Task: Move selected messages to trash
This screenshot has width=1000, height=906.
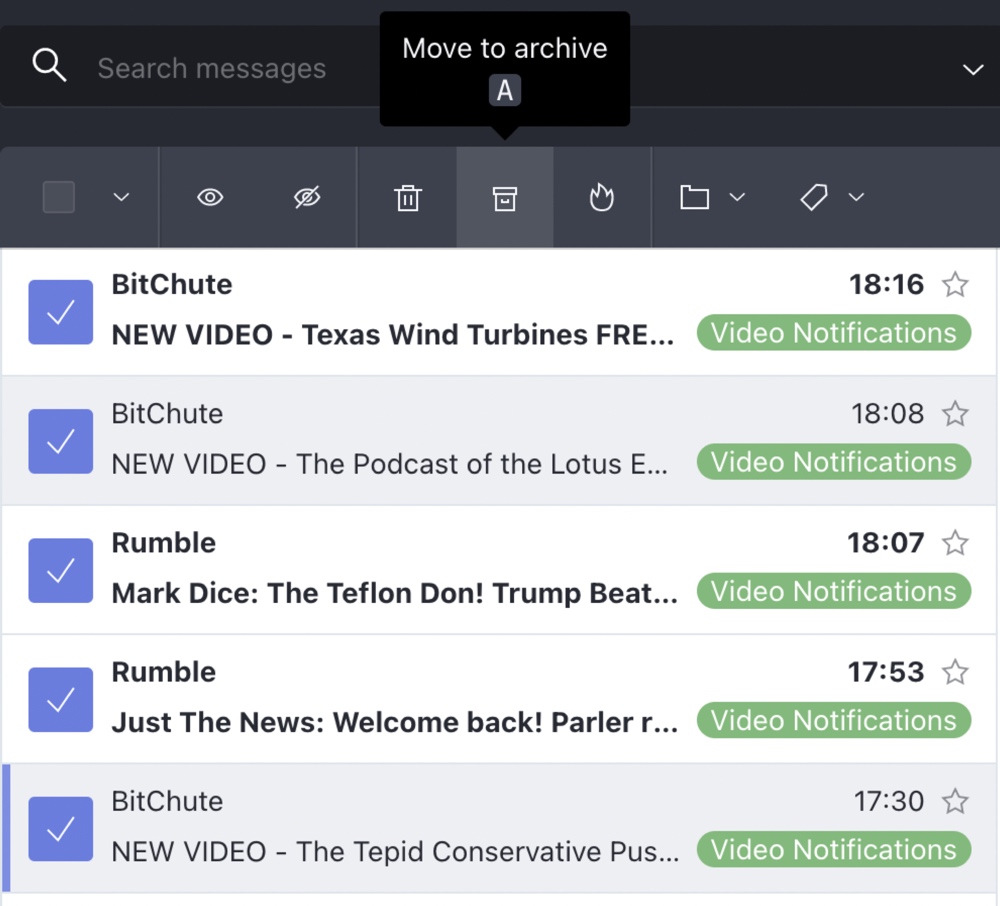Action: [408, 198]
